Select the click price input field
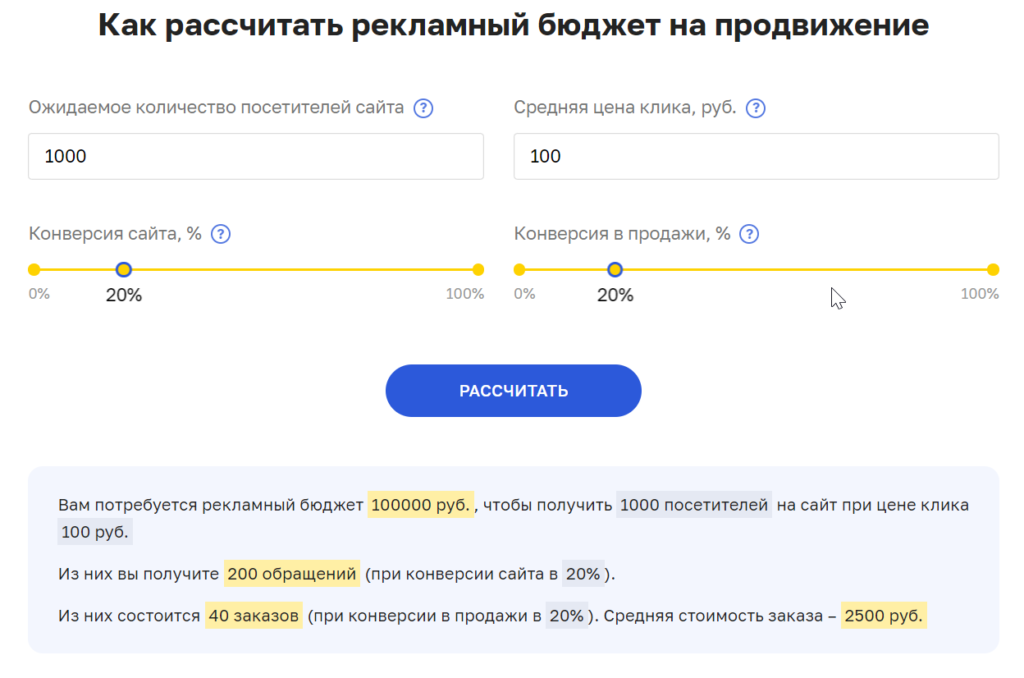The image size is (1024, 678). coord(756,156)
